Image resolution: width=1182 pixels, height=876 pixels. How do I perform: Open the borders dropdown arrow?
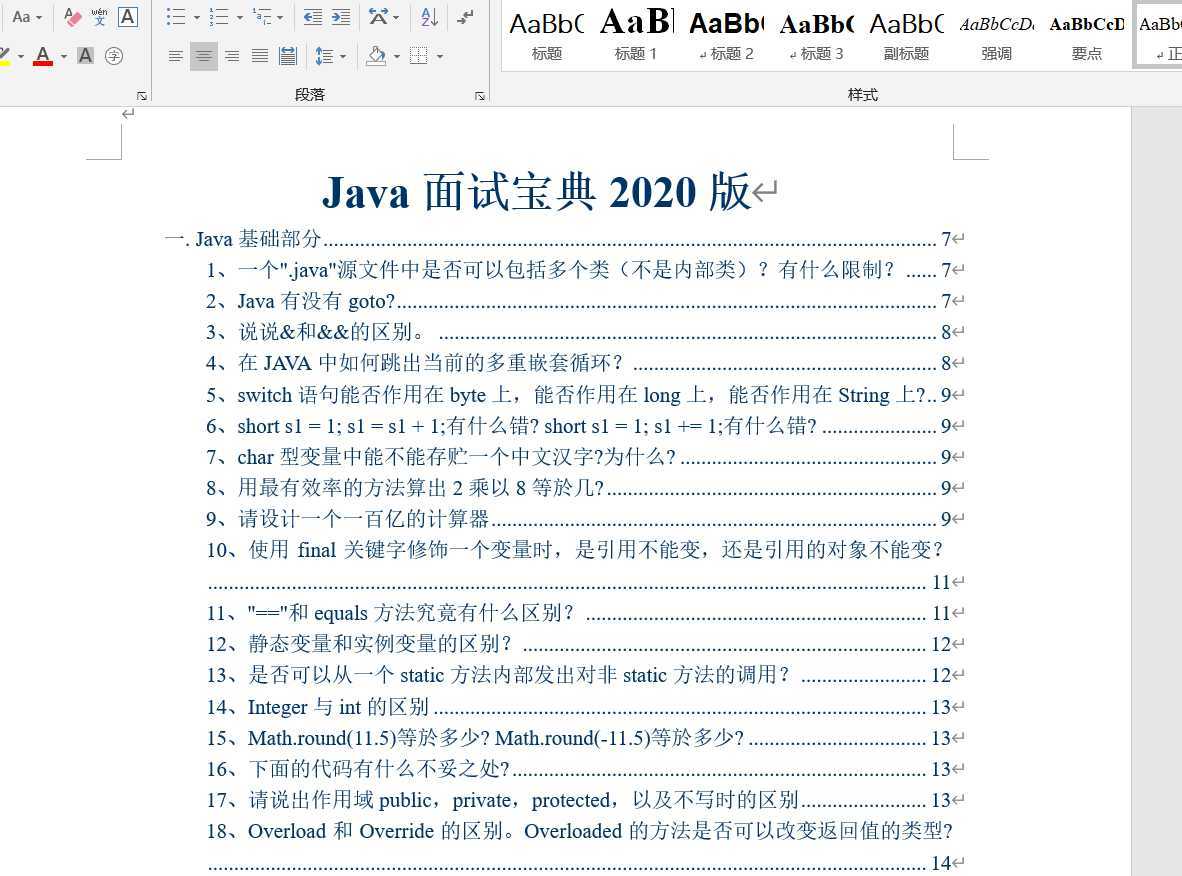click(439, 56)
